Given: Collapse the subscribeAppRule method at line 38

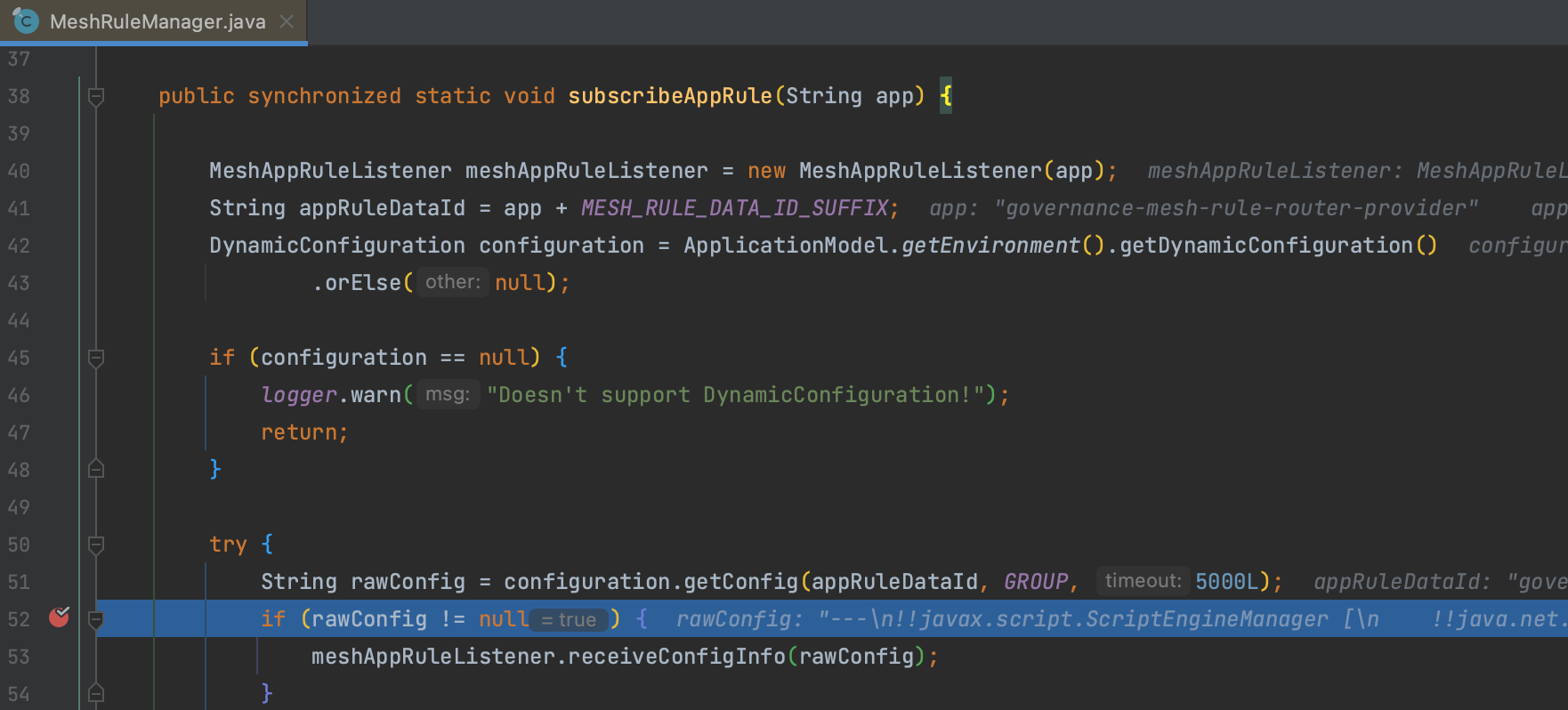Looking at the screenshot, I should coord(96,96).
